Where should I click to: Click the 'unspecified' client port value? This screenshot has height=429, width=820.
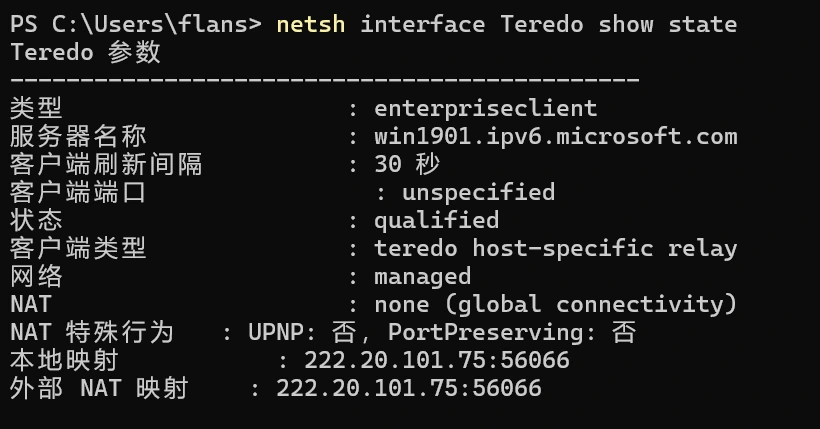coord(478,192)
